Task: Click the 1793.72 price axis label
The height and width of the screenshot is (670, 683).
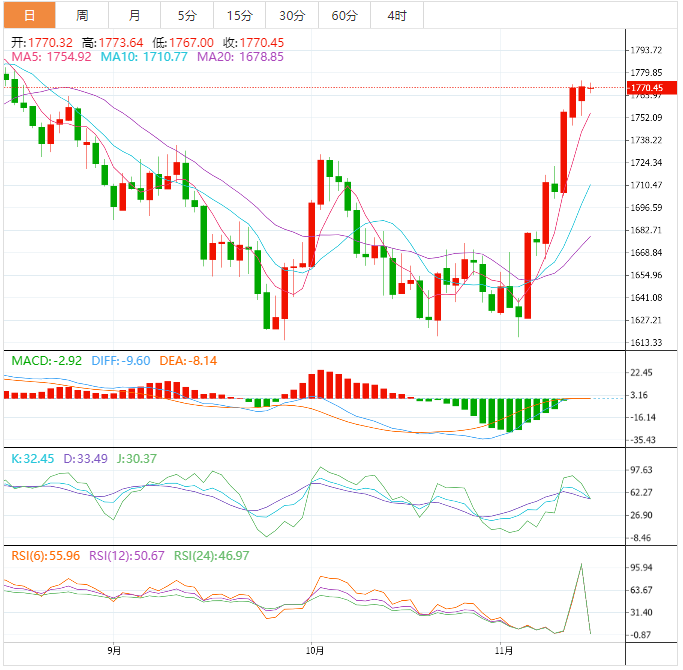Action: click(x=646, y=50)
